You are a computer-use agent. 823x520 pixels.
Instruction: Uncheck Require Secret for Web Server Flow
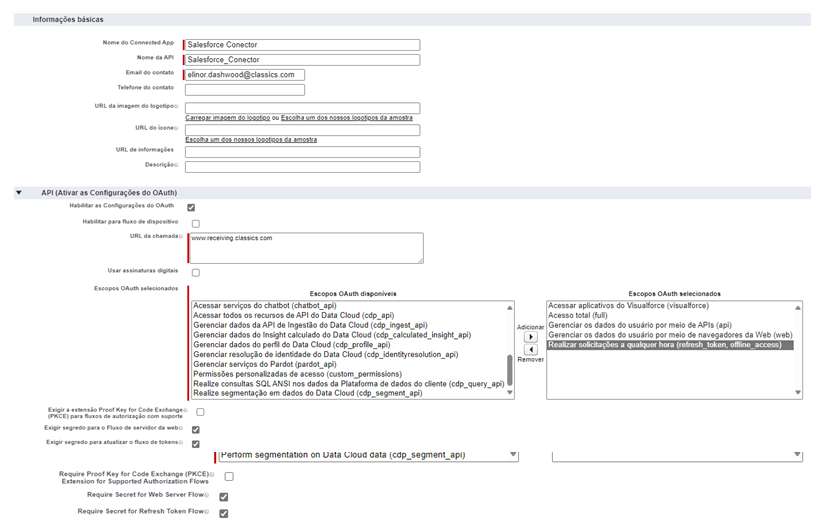point(224,496)
